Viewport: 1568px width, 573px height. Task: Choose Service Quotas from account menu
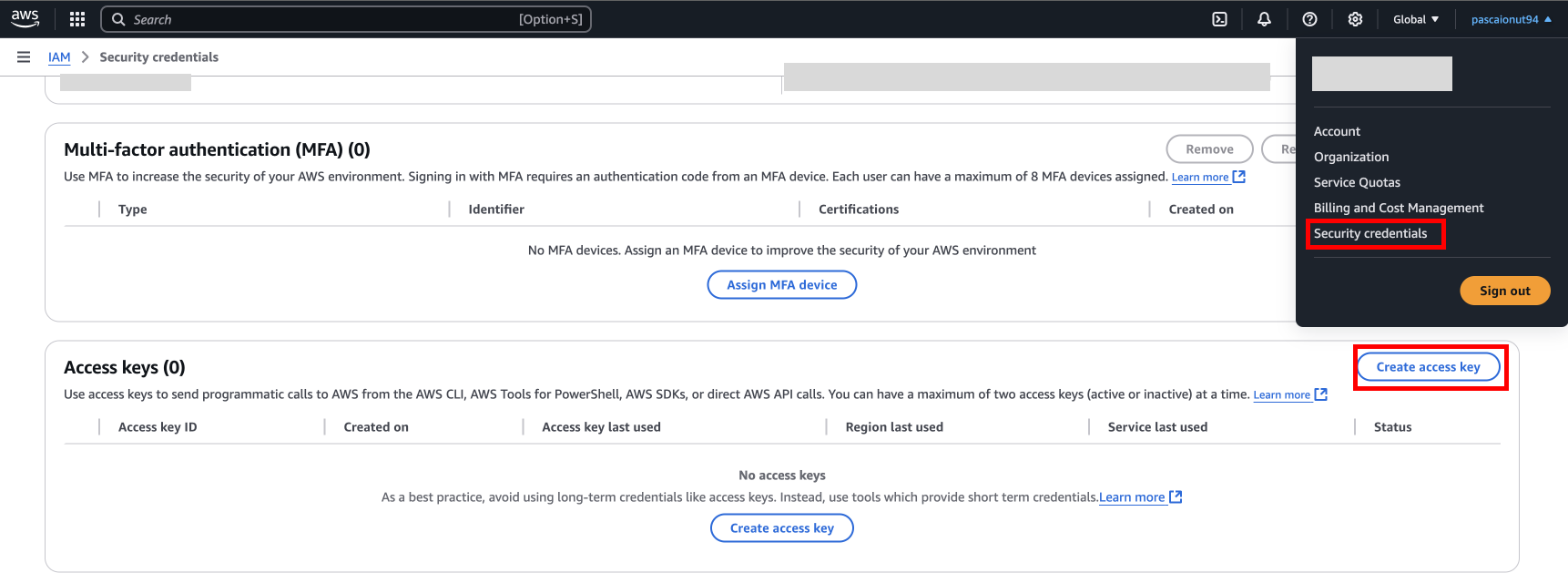tap(1357, 182)
